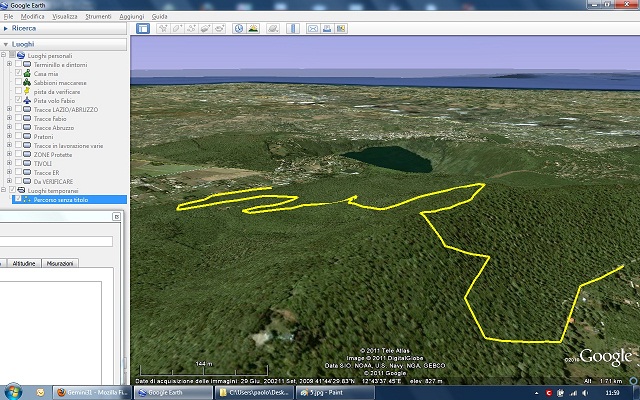640x400 pixels.
Task: Open the Visualizza menu
Action: click(64, 16)
